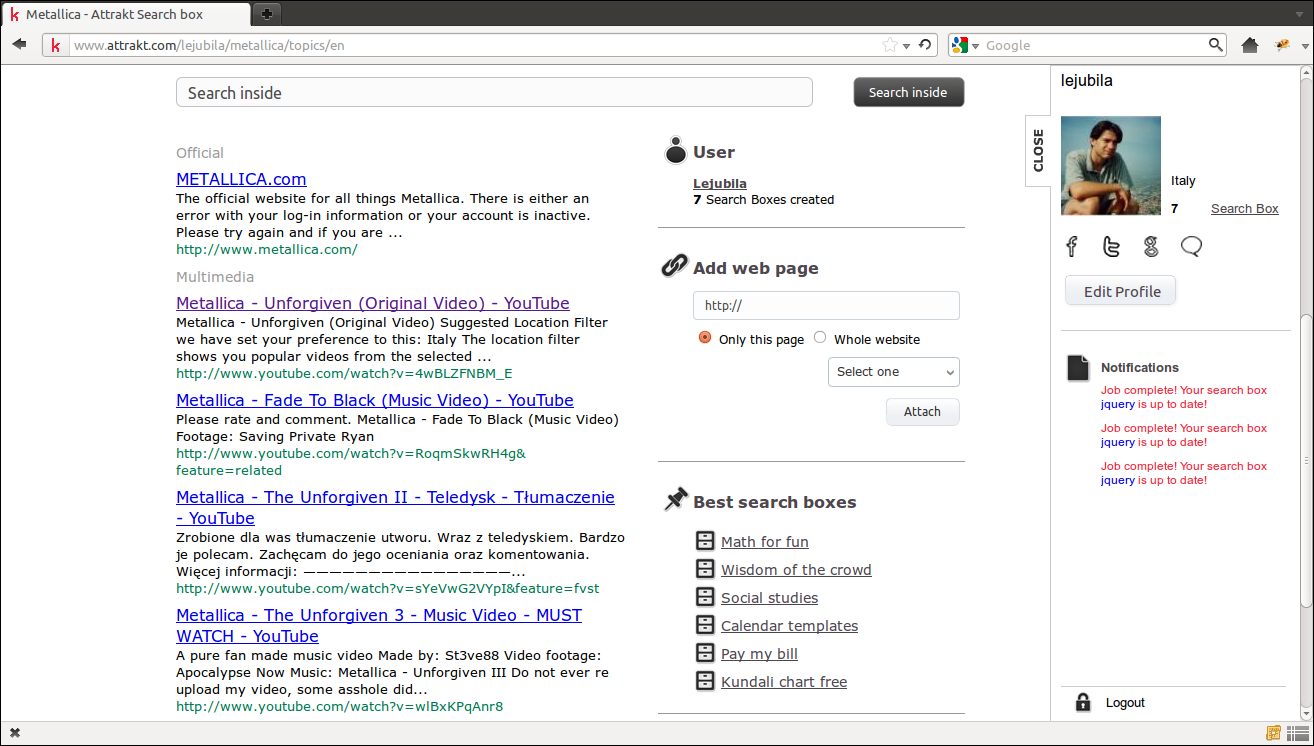
Task: Click the http:// web page URL field
Action: [x=826, y=306]
